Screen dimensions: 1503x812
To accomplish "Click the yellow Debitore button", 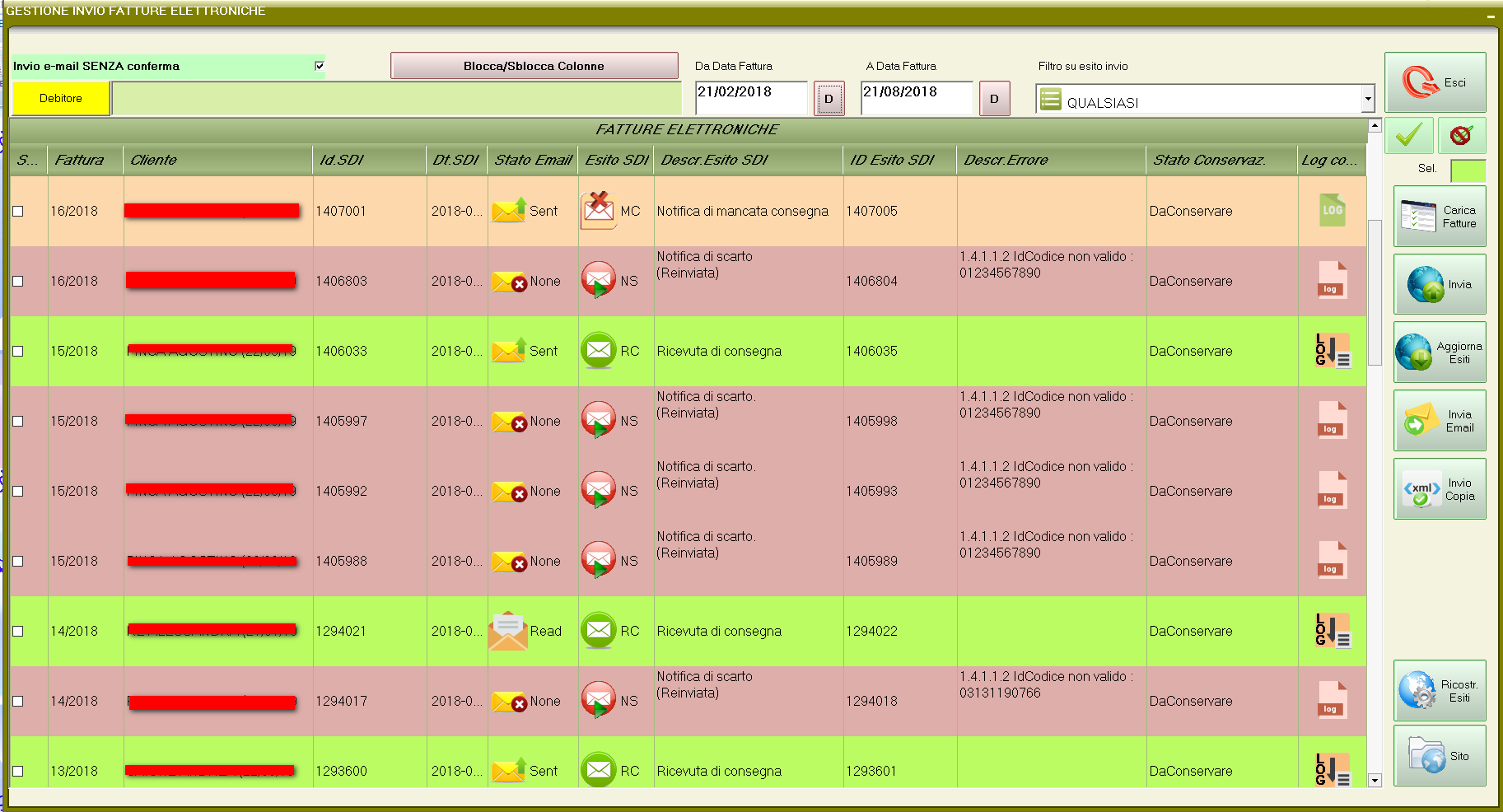I will coord(61,98).
